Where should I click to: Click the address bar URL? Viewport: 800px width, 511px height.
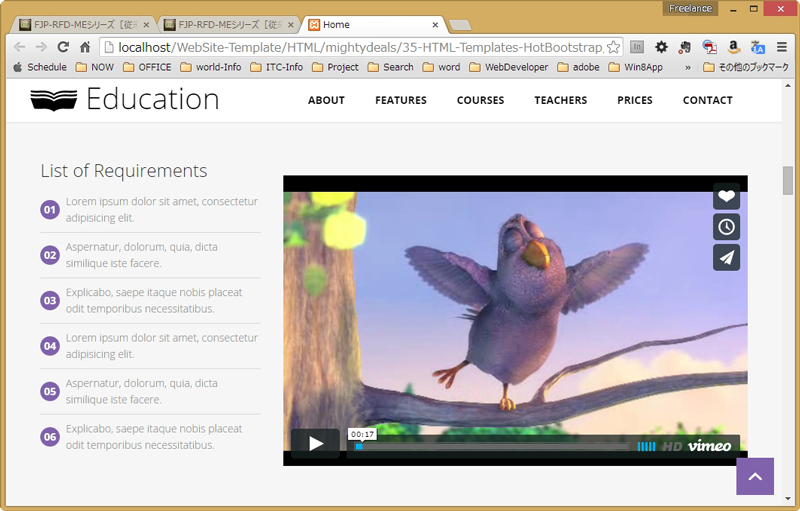pyautogui.click(x=360, y=47)
